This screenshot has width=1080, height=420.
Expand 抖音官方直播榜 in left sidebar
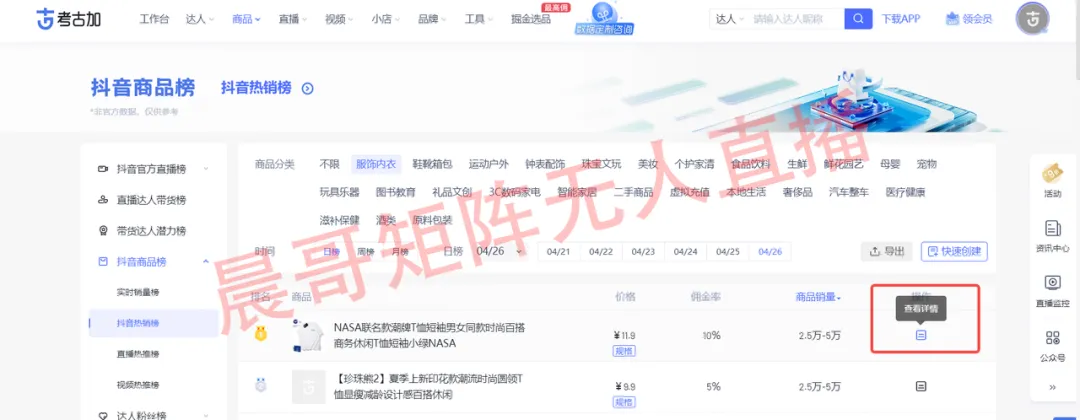153,169
